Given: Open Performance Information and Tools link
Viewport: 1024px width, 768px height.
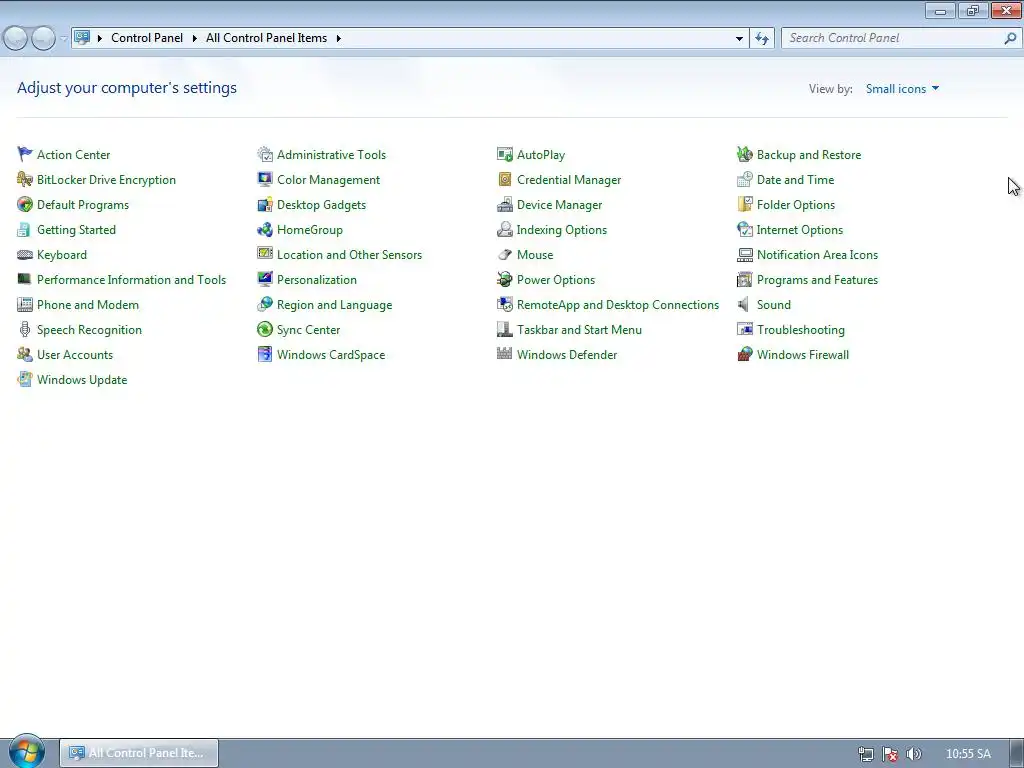Looking at the screenshot, I should pos(131,280).
